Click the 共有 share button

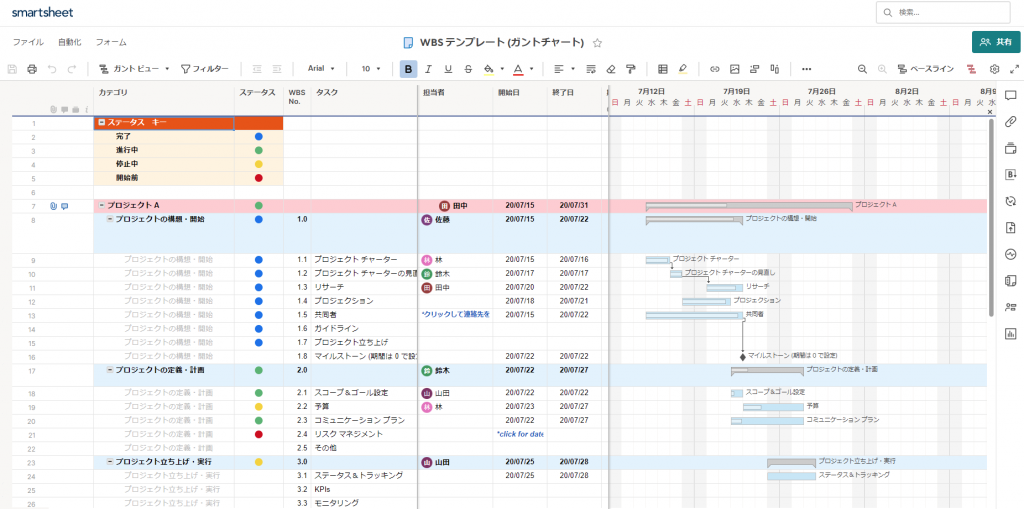996,42
